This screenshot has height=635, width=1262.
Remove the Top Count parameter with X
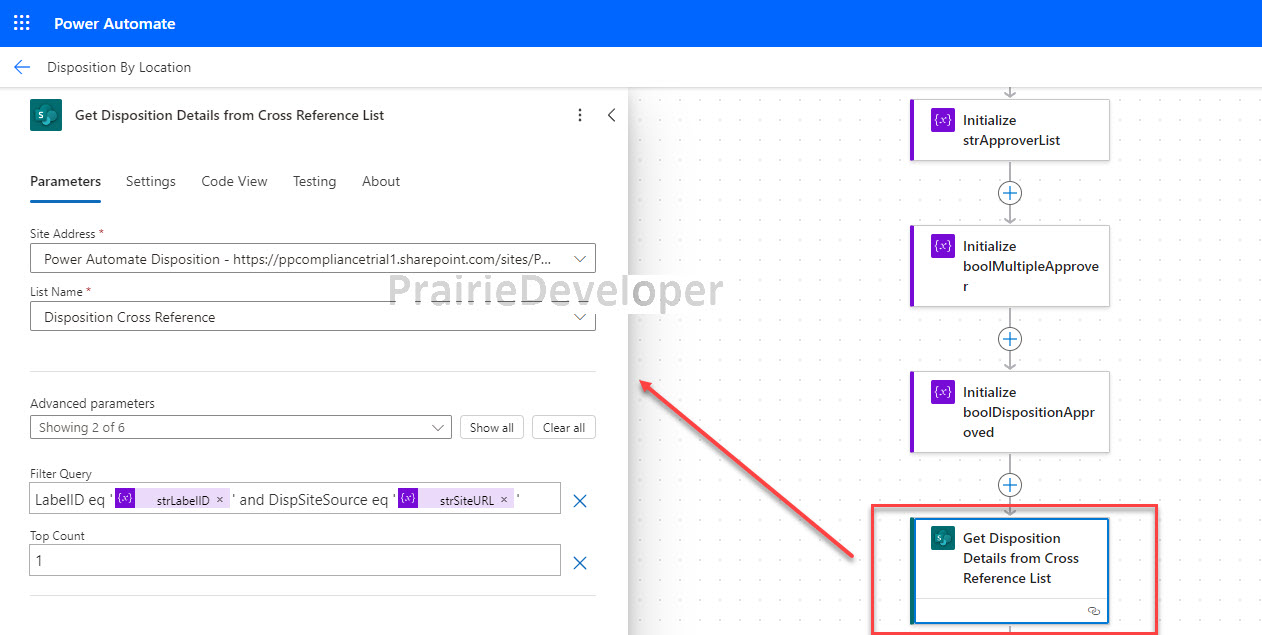580,563
